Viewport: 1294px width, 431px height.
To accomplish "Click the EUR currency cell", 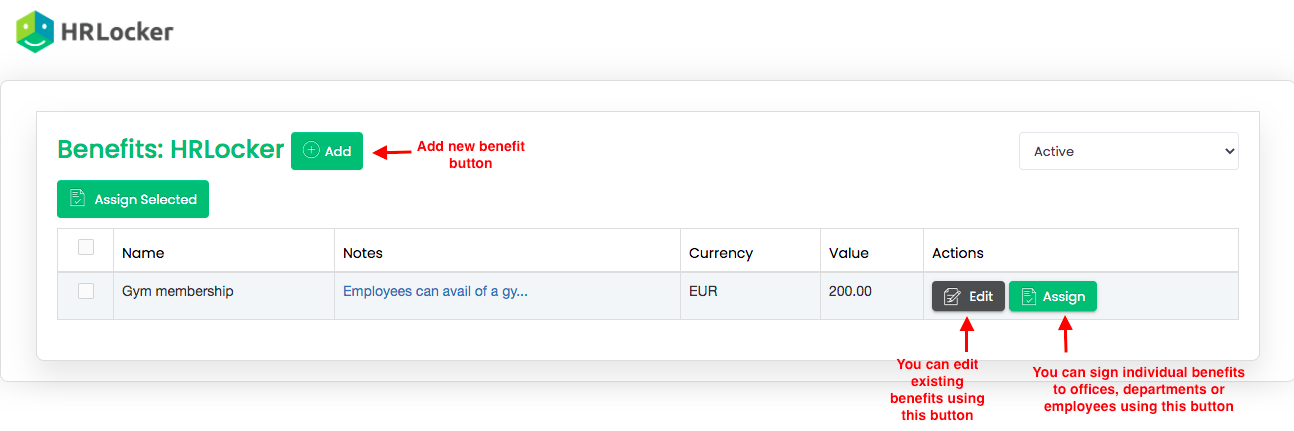I will tap(703, 292).
